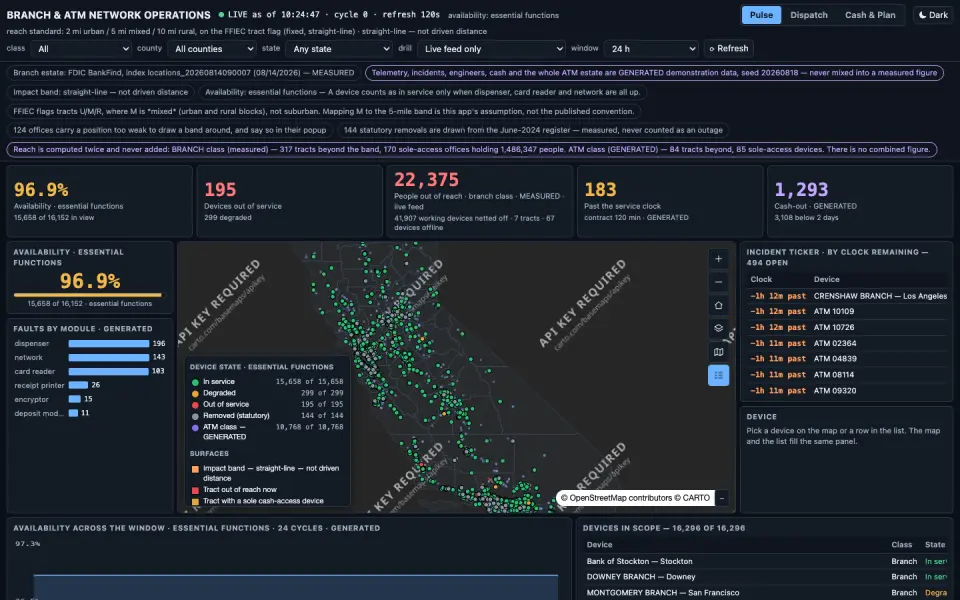Click the encryptor faults bar
This screenshot has width=960, height=600.
75,399
